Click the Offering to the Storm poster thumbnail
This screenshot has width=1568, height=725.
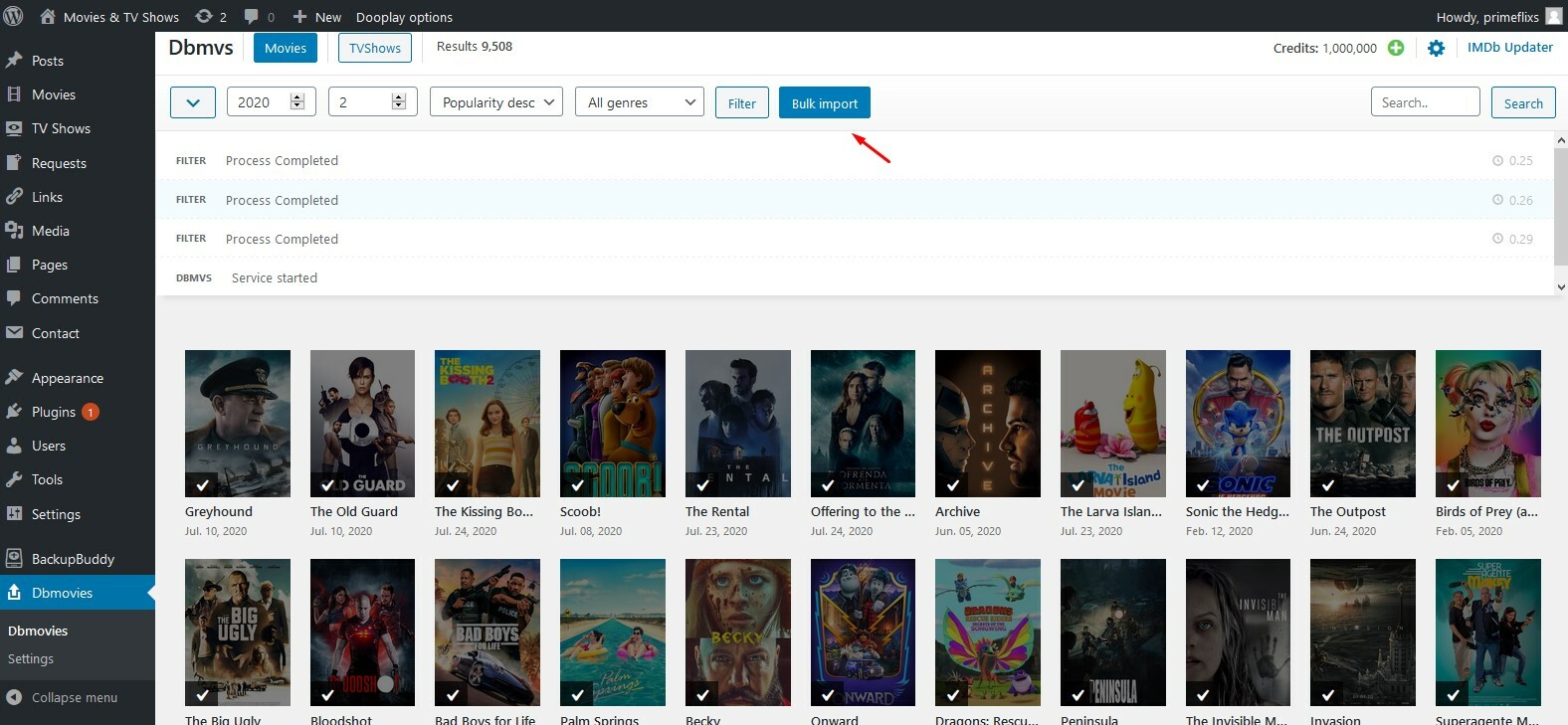coord(863,424)
